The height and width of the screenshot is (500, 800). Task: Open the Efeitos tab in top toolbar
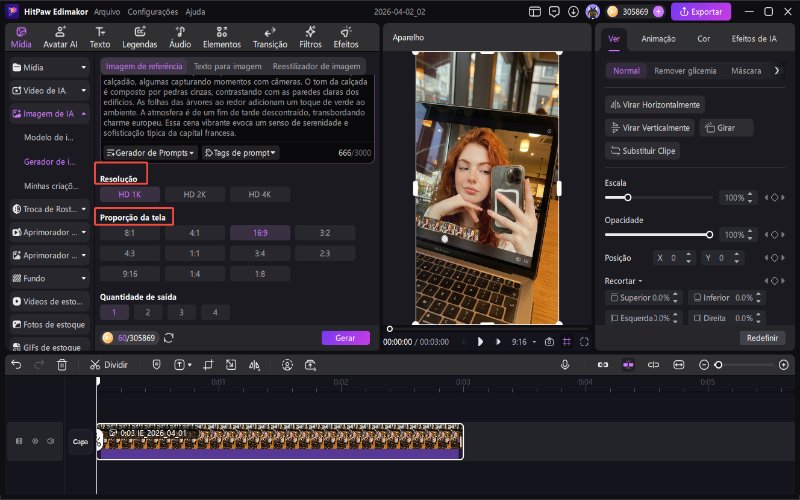tap(346, 38)
